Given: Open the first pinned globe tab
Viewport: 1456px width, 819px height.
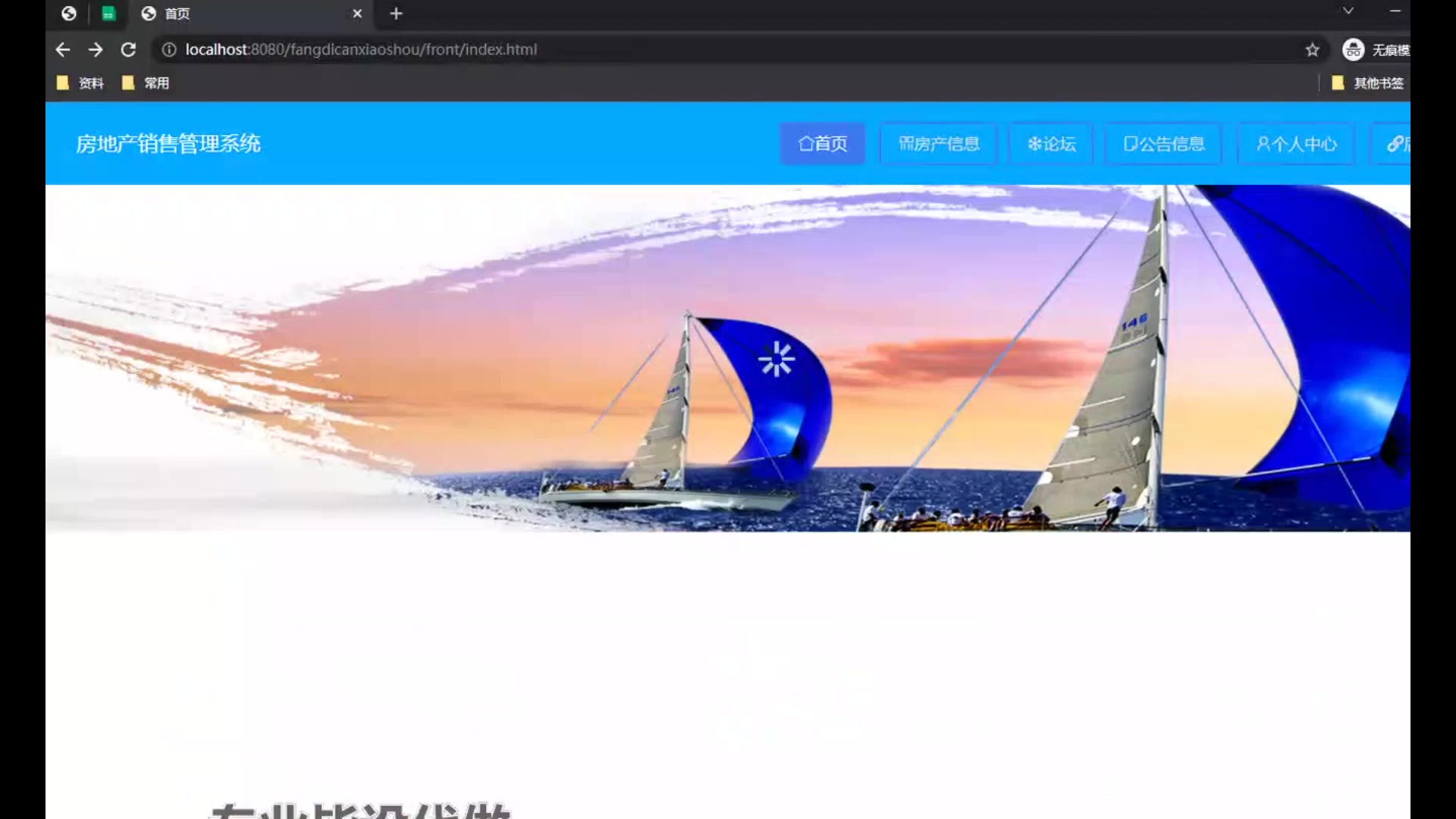Looking at the screenshot, I should 69,14.
